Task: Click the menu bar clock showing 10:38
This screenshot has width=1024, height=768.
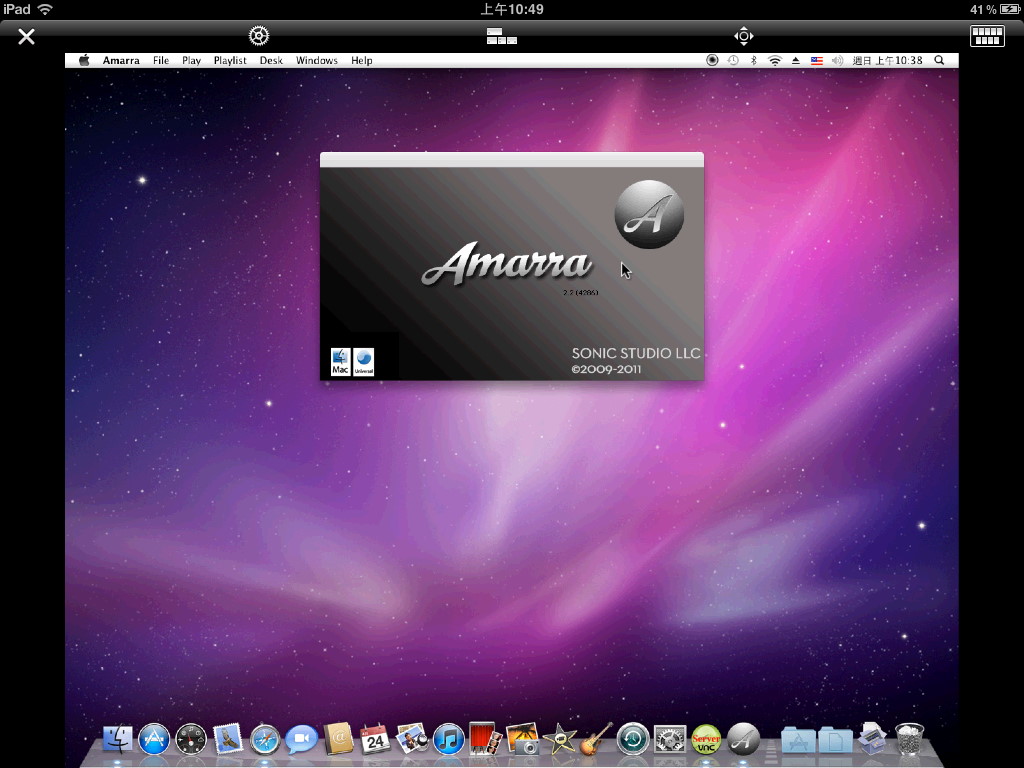Action: 888,61
